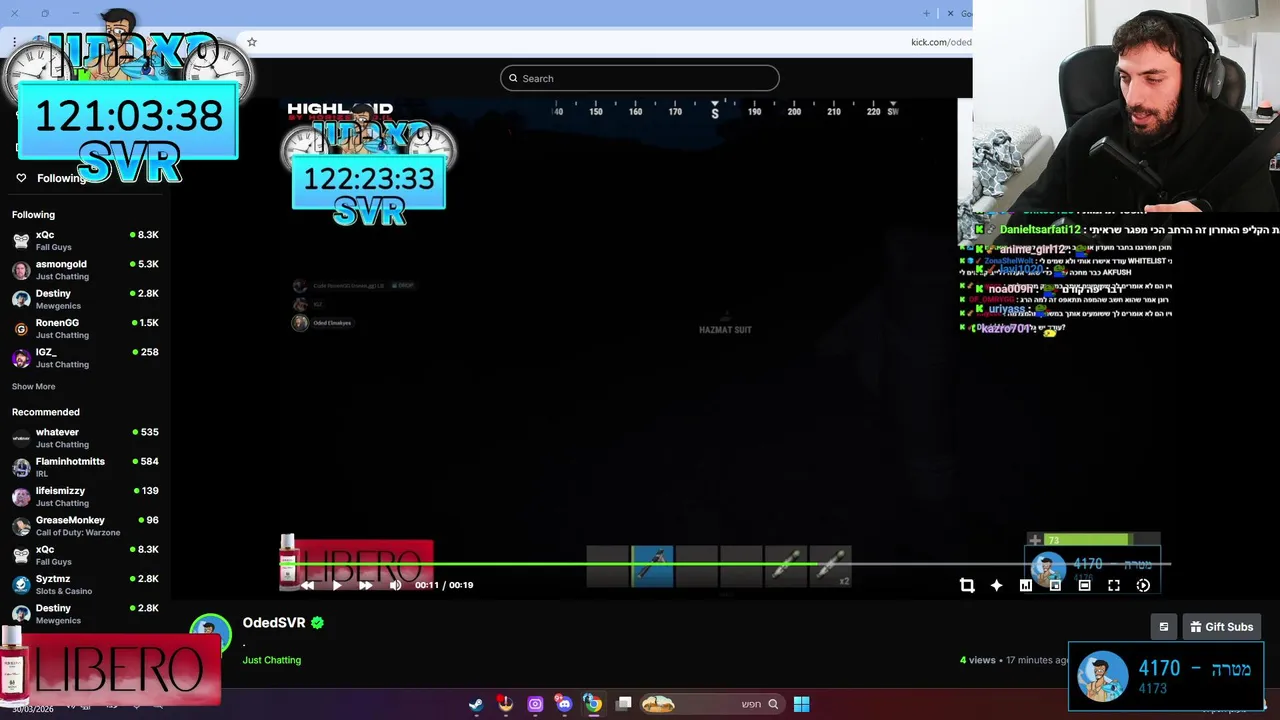Image resolution: width=1280 pixels, height=720 pixels.
Task: Open lifeismizzy channel under Recommended
Action: (x=85, y=496)
